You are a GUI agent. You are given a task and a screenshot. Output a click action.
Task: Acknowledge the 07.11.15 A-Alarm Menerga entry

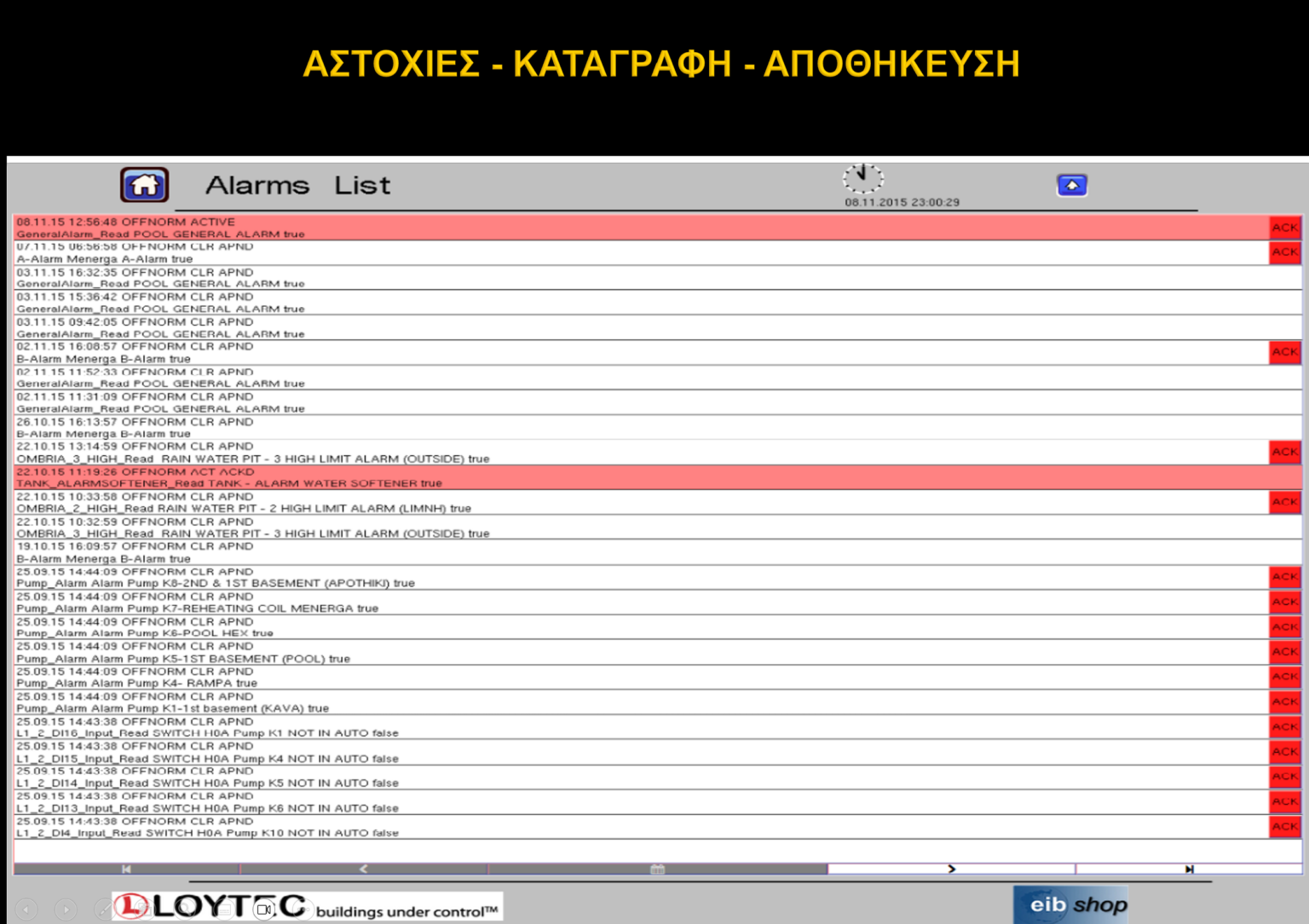1284,252
